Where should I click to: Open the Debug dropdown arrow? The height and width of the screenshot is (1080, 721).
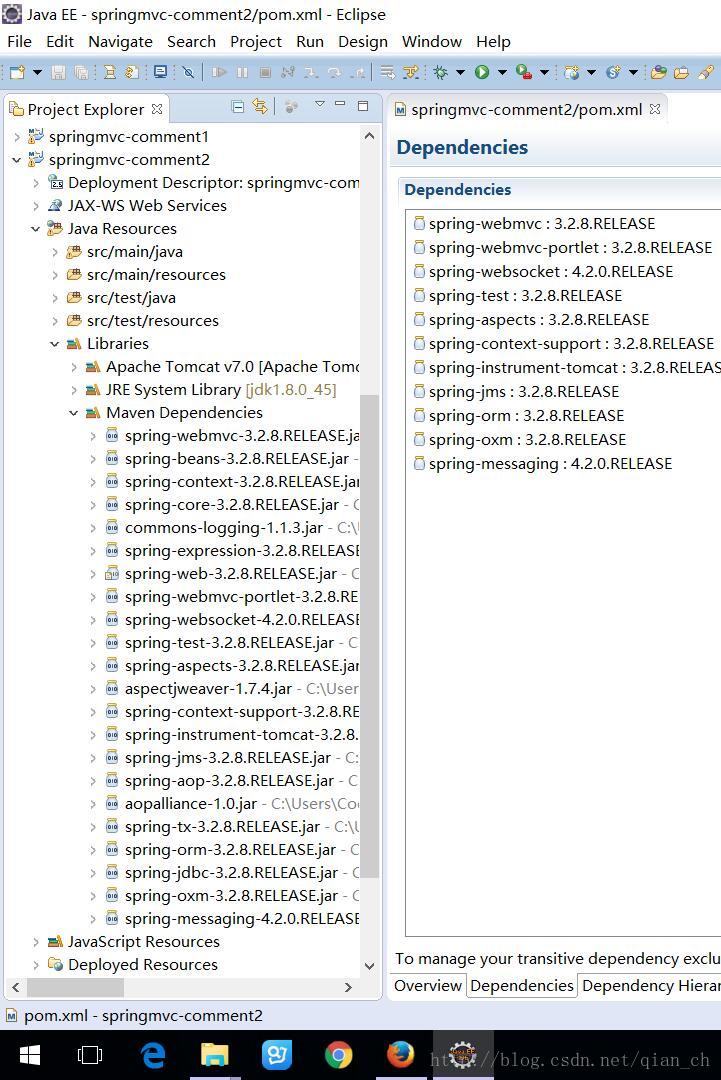[460, 72]
